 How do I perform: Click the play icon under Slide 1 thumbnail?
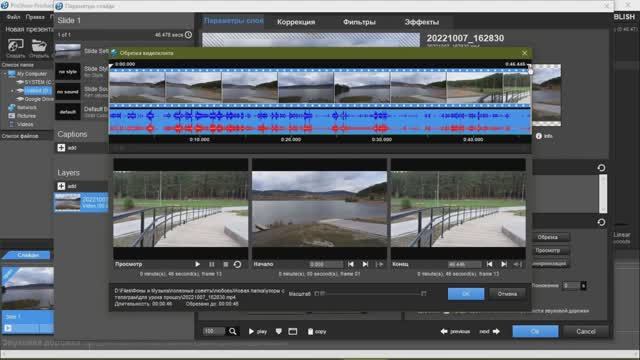pos(8,328)
